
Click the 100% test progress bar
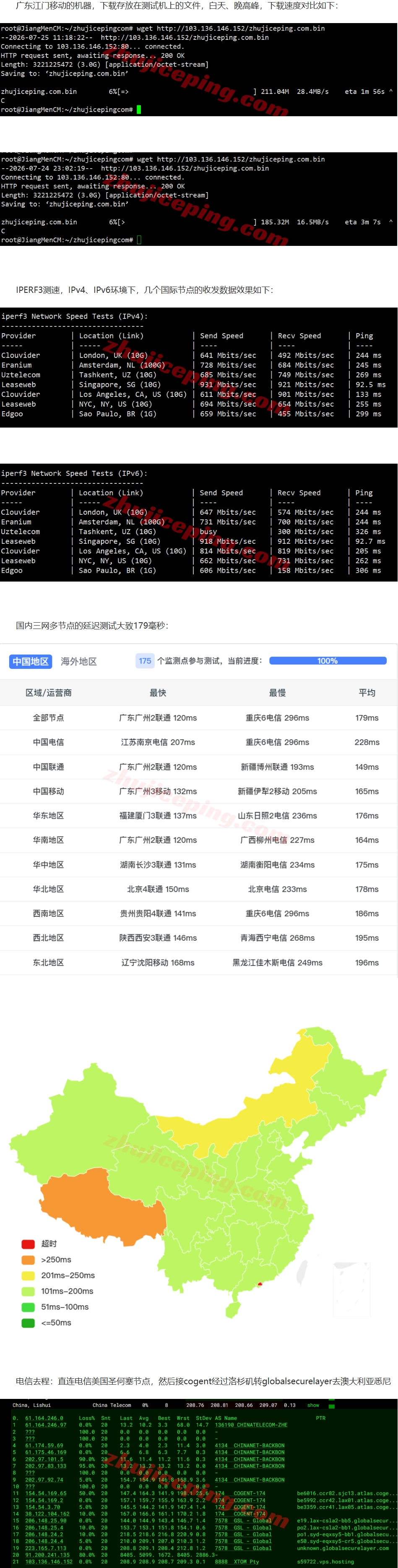(328, 660)
